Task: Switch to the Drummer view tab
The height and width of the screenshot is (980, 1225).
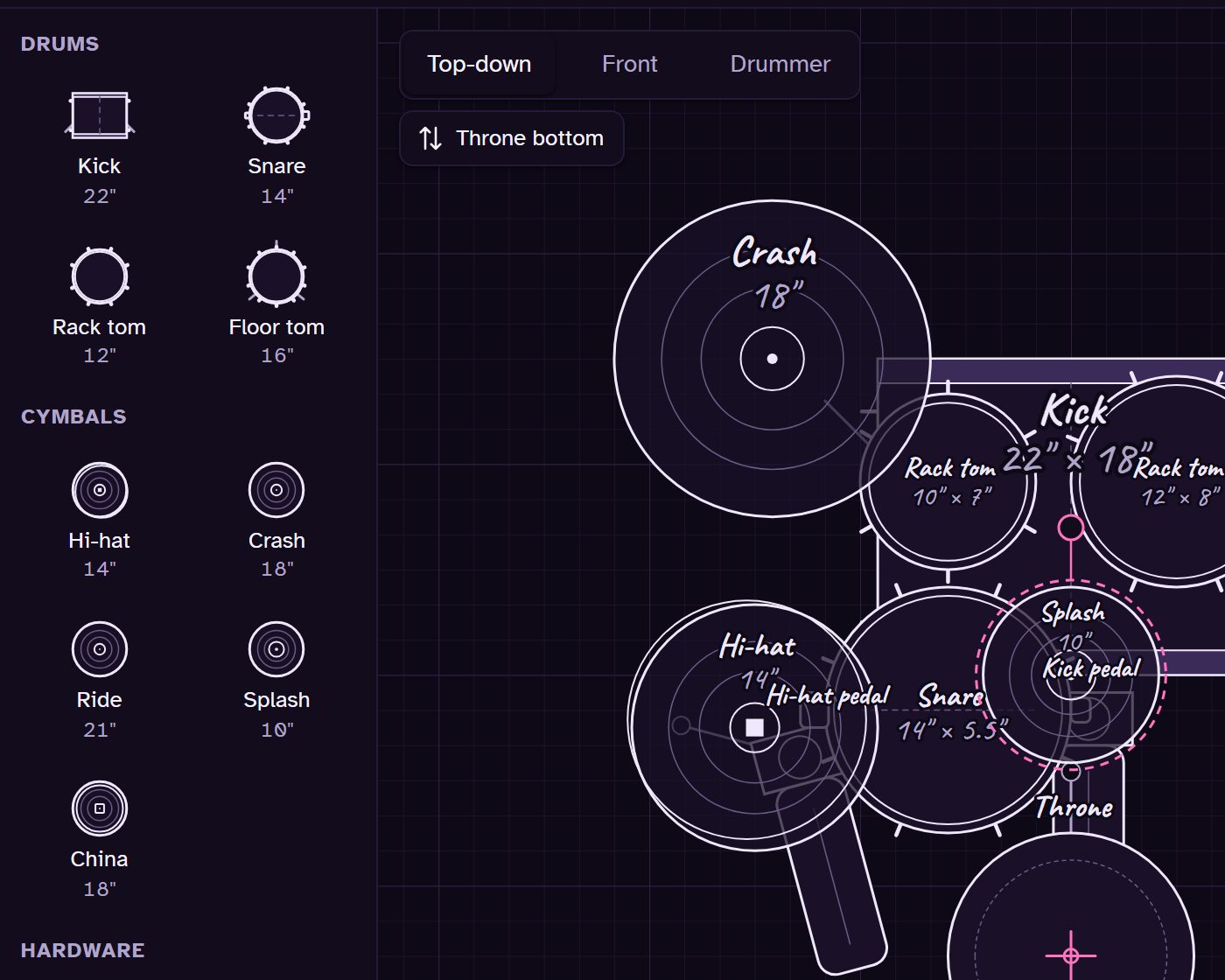Action: click(x=780, y=64)
